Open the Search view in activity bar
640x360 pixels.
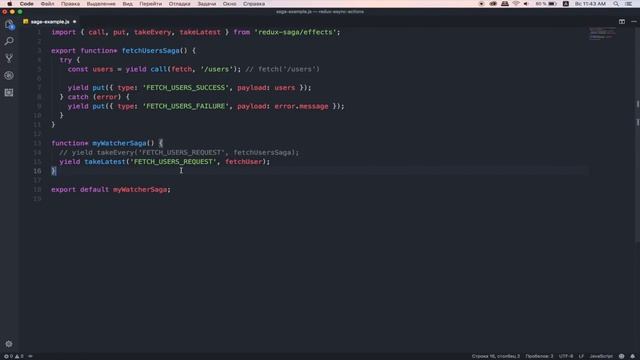(9, 41)
